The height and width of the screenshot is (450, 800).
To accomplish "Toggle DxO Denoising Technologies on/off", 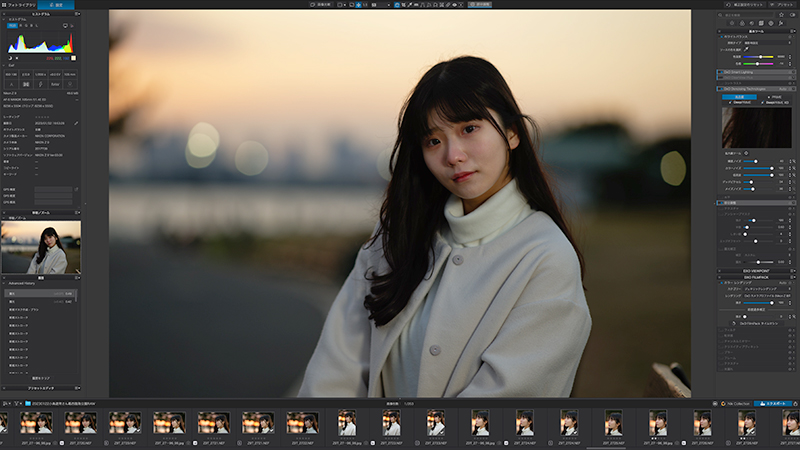I will [x=720, y=89].
